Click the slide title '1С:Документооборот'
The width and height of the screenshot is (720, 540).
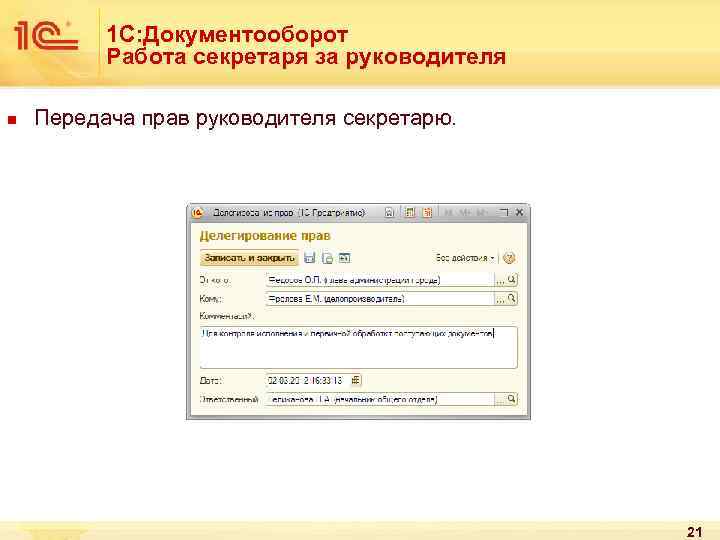pyautogui.click(x=227, y=35)
